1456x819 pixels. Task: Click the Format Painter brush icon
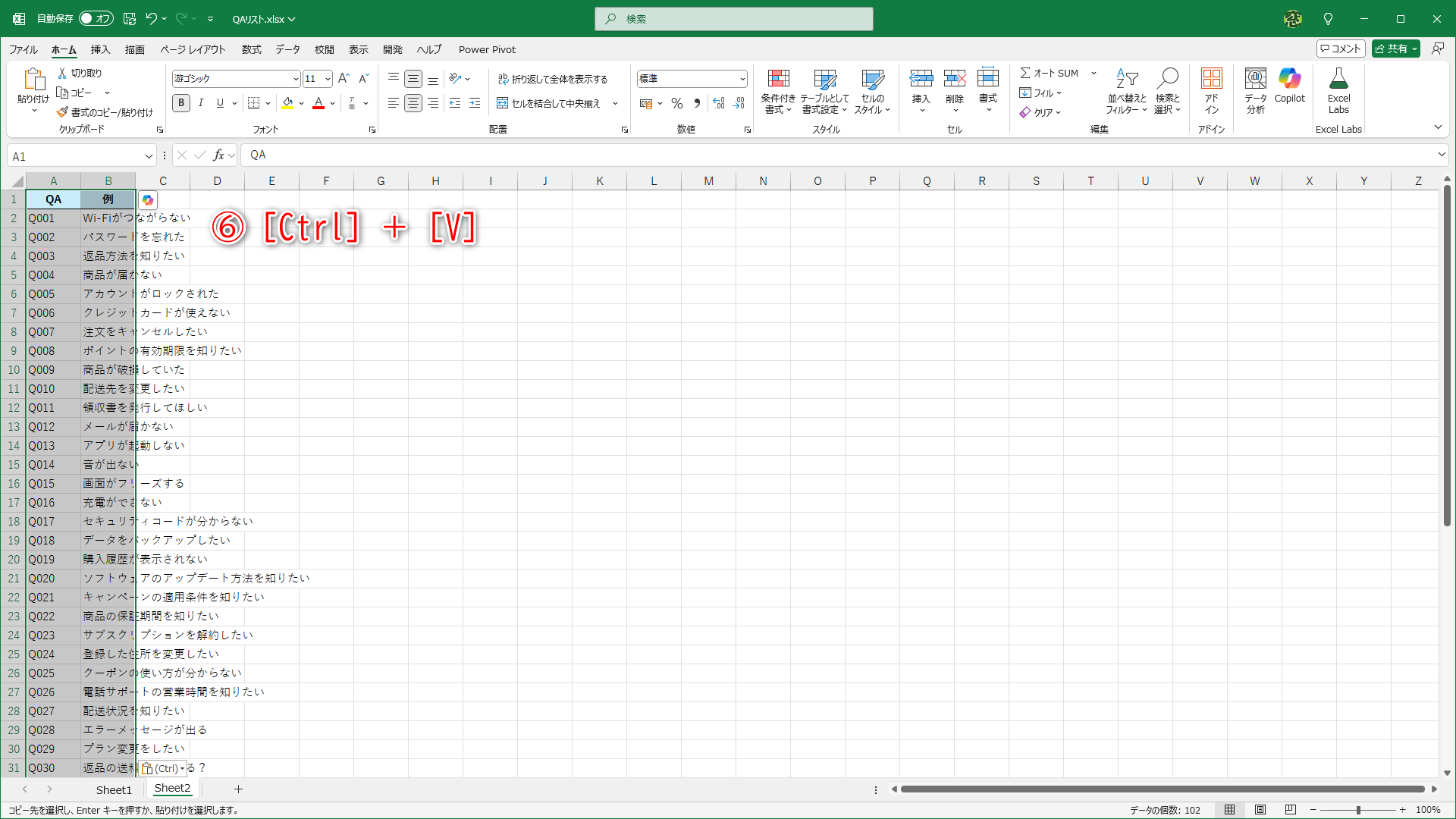click(62, 112)
